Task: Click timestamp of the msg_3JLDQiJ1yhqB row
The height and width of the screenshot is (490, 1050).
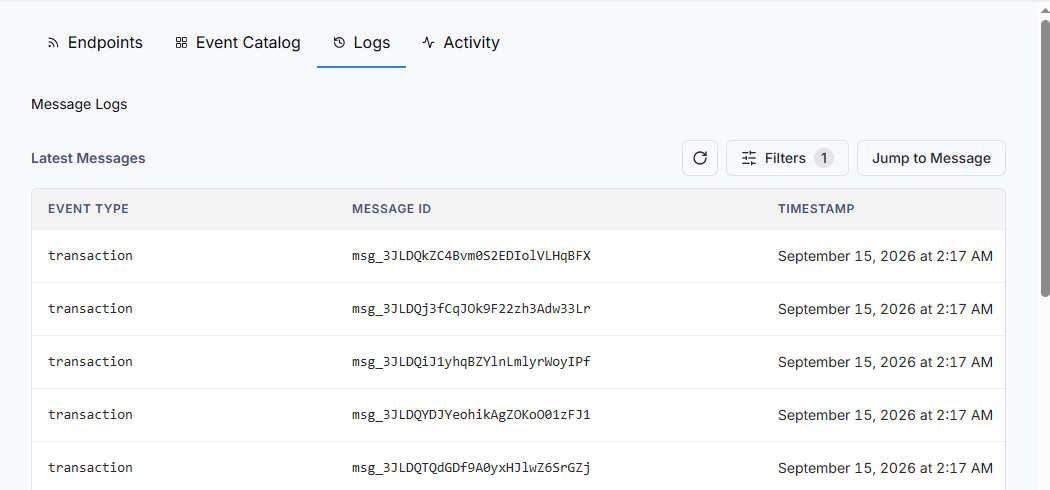Action: pos(885,362)
